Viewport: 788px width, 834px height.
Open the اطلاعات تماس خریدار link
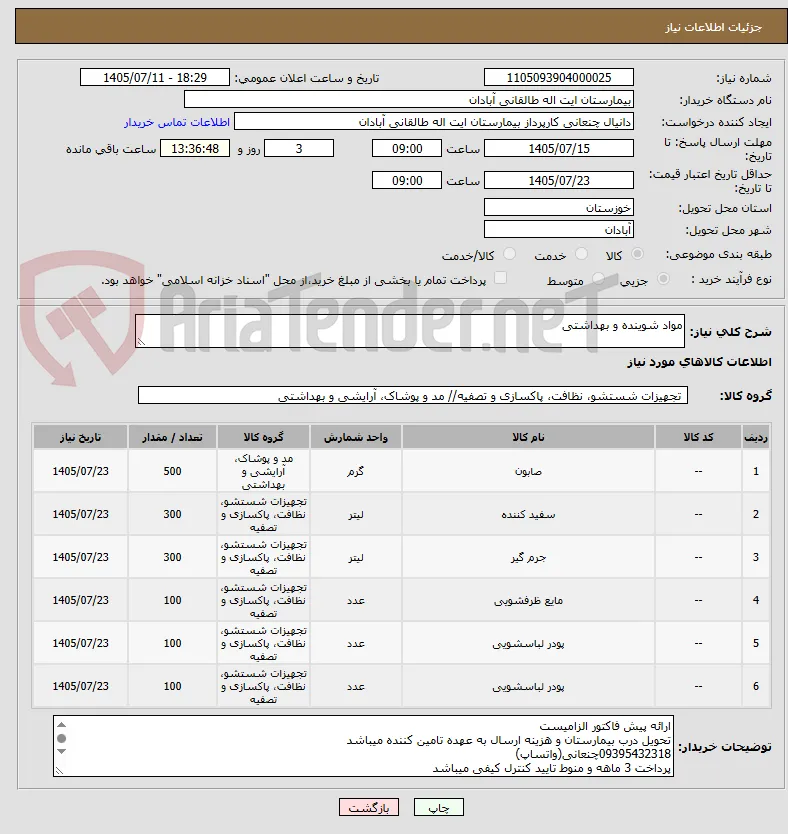(177, 122)
